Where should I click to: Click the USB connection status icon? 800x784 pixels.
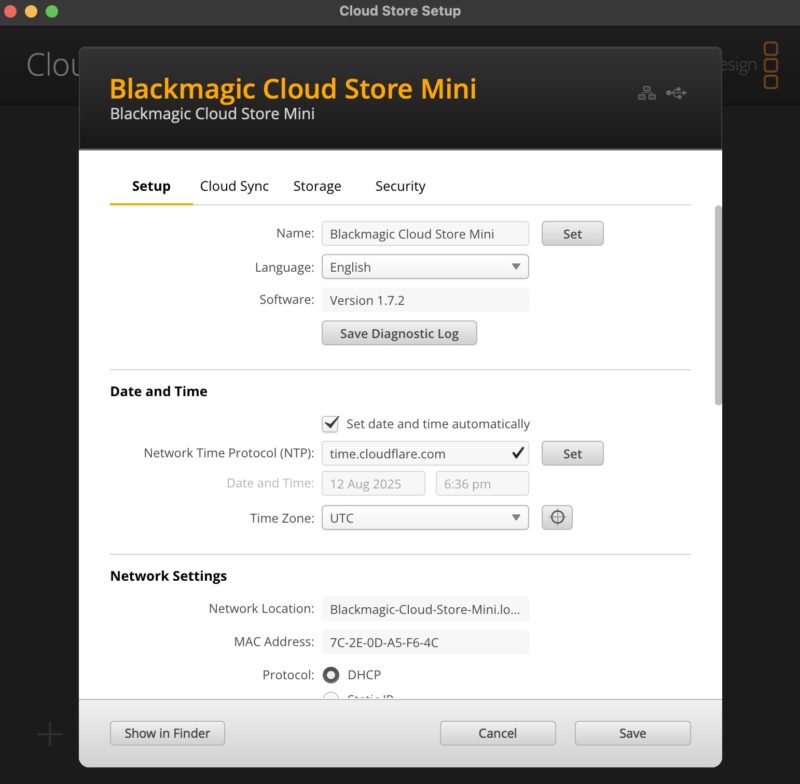(678, 90)
